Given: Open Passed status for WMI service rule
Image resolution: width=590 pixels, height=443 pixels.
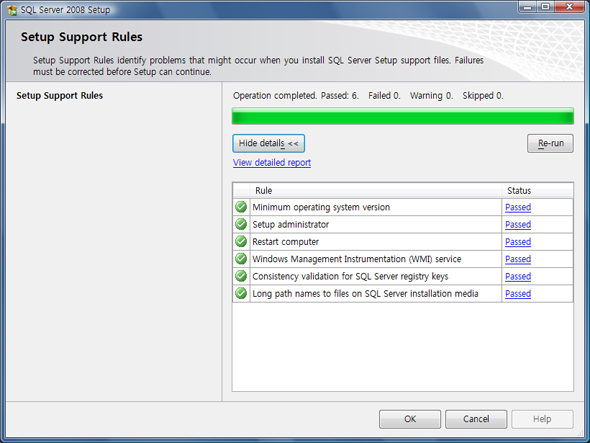Looking at the screenshot, I should click(x=518, y=259).
